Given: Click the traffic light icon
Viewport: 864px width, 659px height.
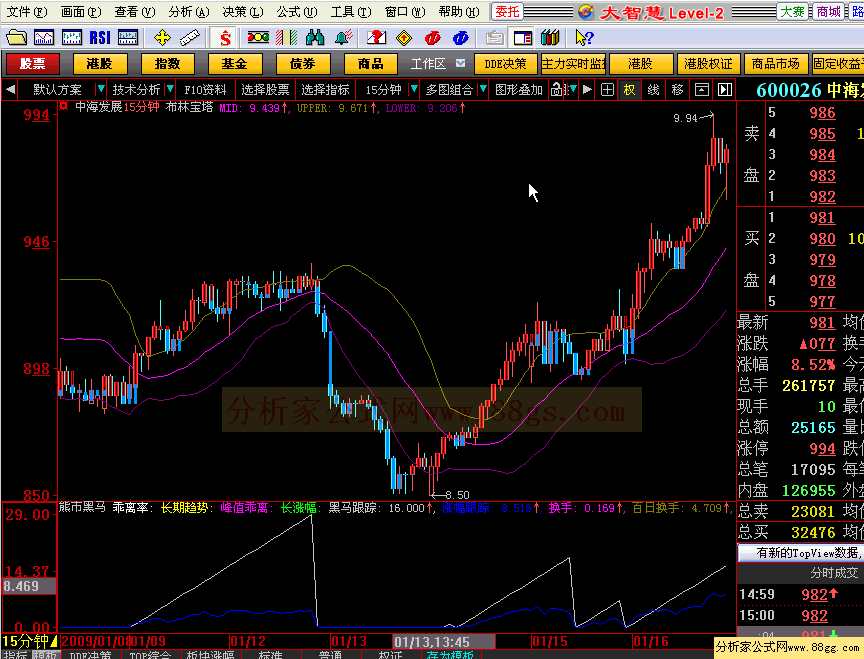Looking at the screenshot, I should (x=258, y=37).
